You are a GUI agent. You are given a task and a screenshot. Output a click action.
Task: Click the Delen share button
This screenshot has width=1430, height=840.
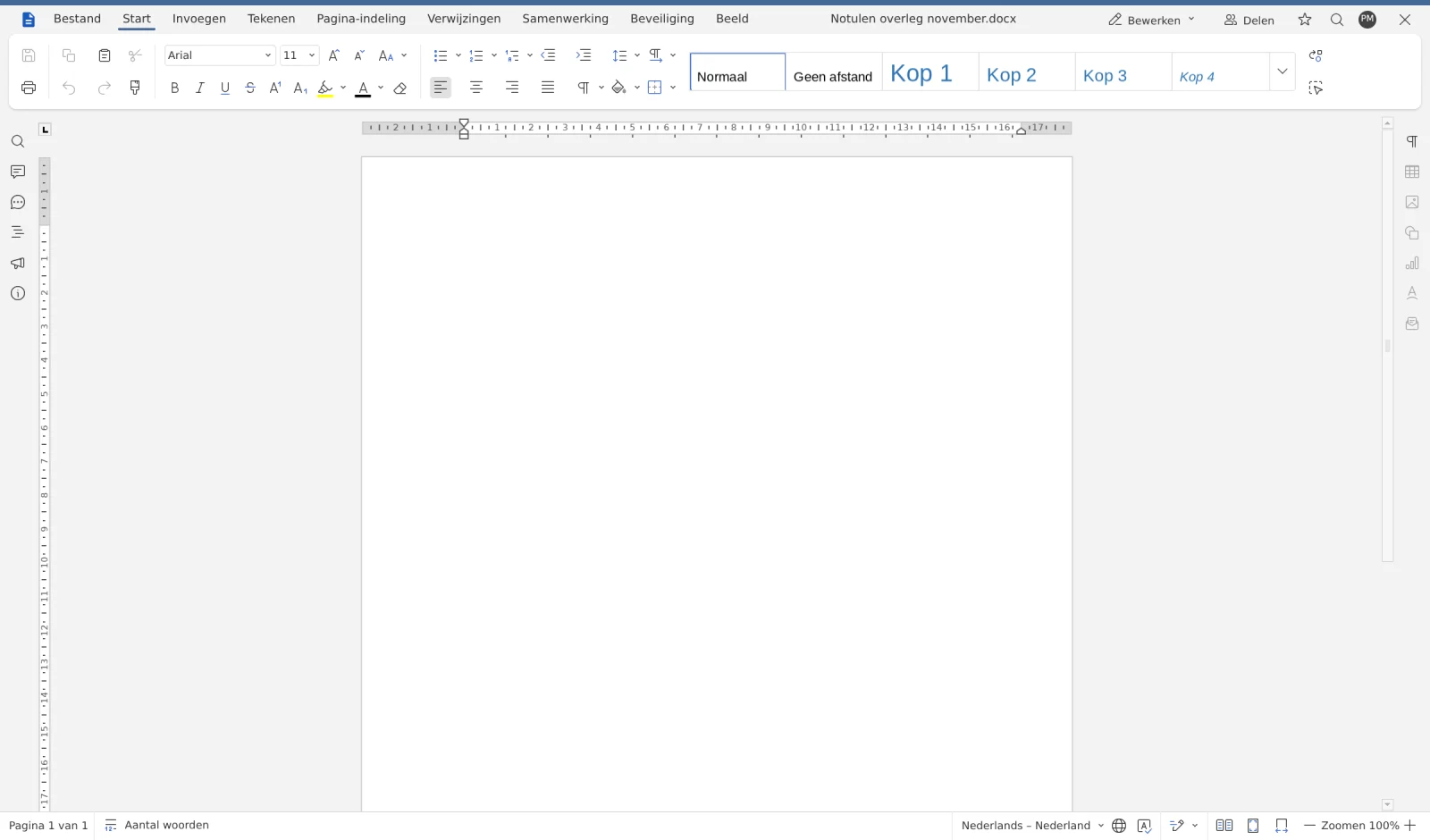pyautogui.click(x=1249, y=20)
